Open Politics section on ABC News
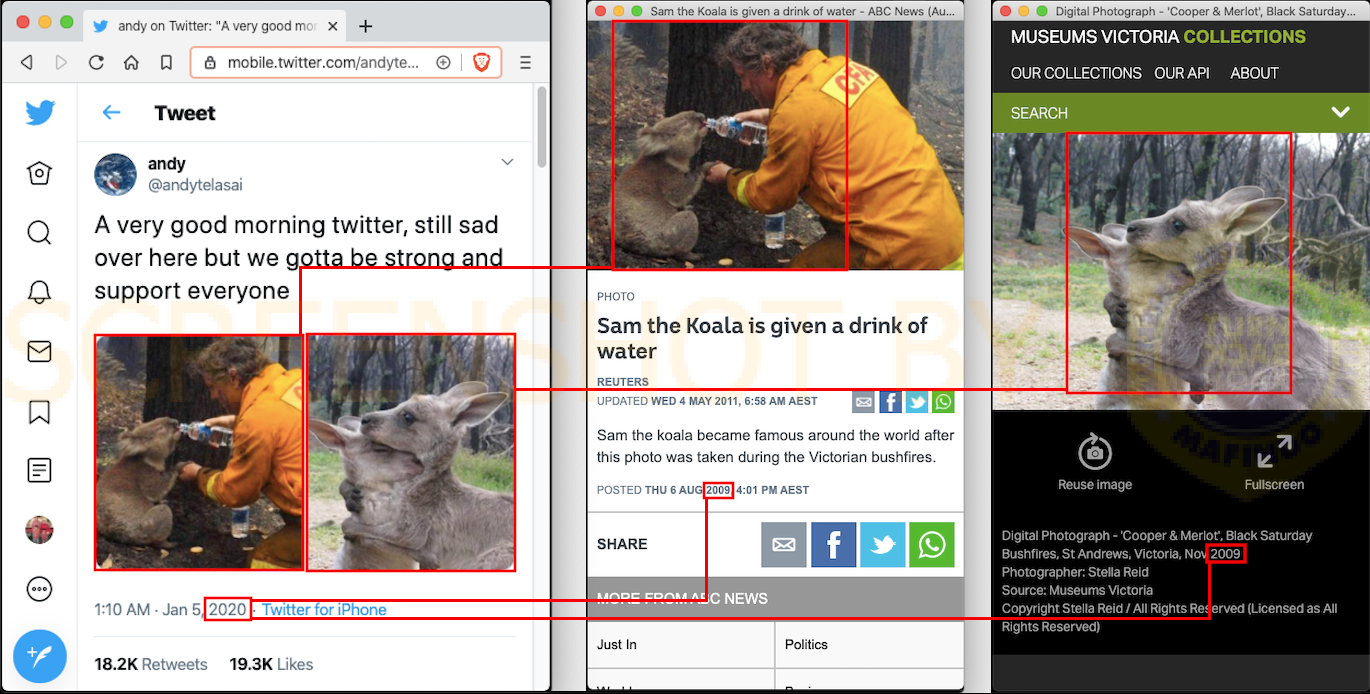The width and height of the screenshot is (1370, 694). click(x=869, y=645)
